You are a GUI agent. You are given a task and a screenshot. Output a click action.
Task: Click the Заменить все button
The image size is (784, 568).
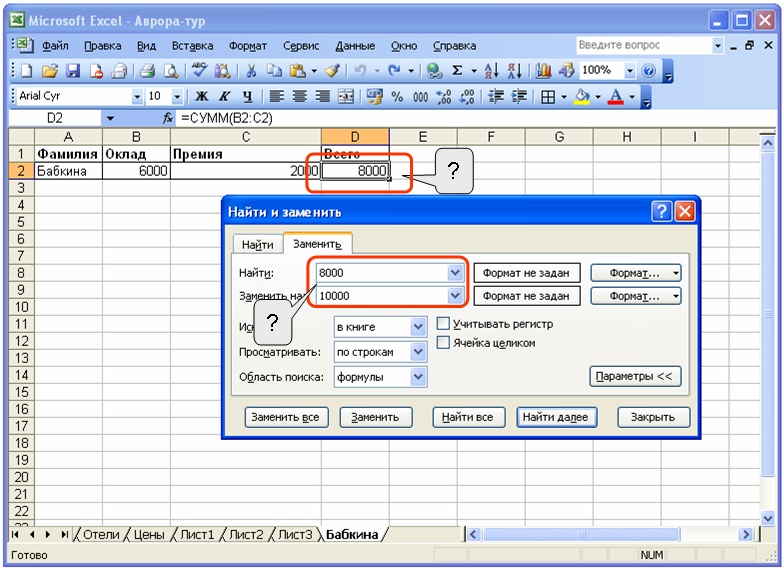point(286,417)
